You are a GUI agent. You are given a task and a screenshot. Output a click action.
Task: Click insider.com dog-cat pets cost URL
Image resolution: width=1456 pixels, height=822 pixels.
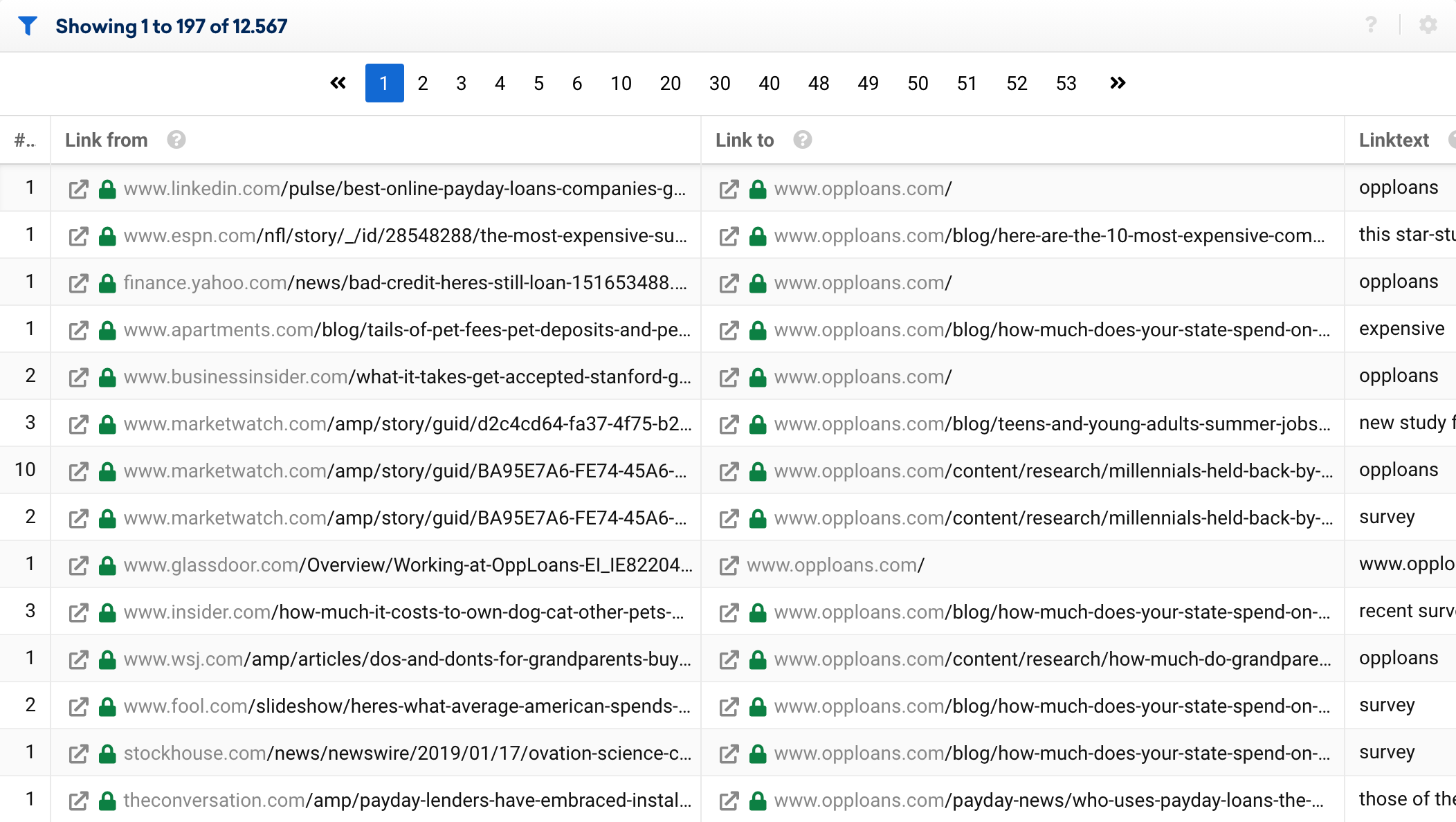click(x=404, y=612)
